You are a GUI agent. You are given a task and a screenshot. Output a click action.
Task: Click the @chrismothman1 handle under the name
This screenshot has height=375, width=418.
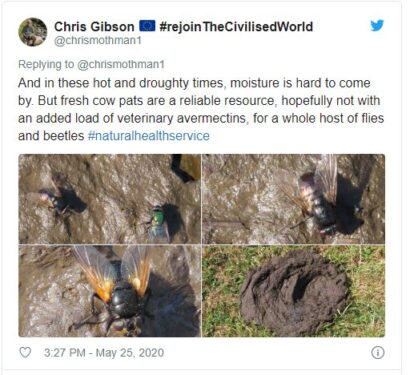click(98, 41)
